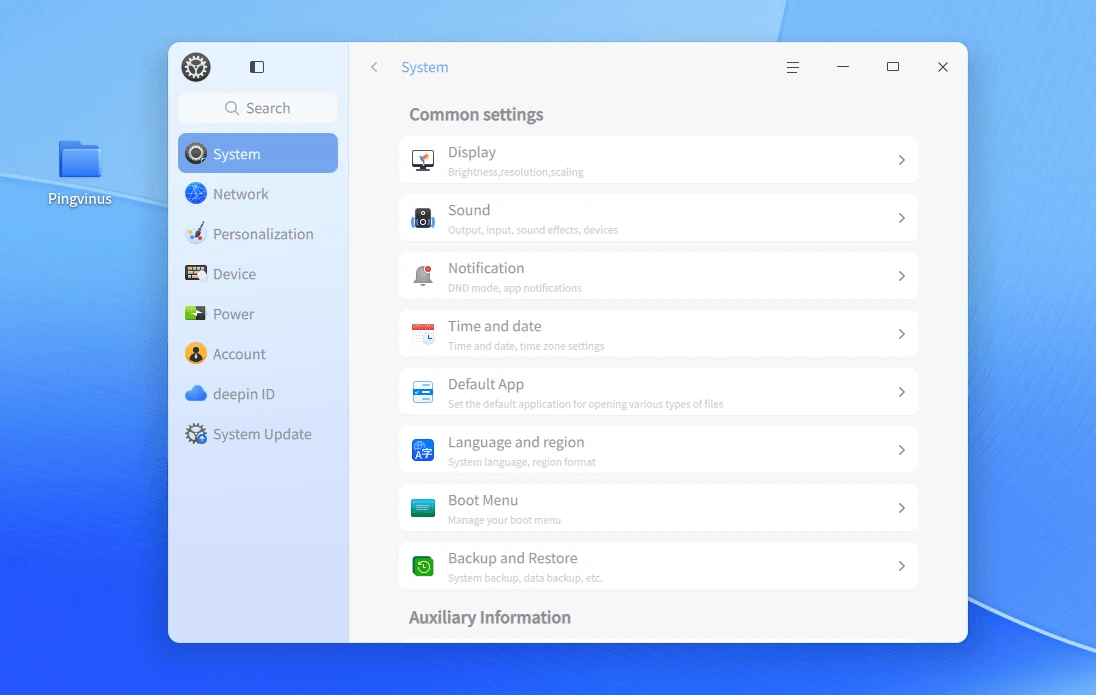Open the Display settings title
The image size is (1096, 695).
coord(472,152)
